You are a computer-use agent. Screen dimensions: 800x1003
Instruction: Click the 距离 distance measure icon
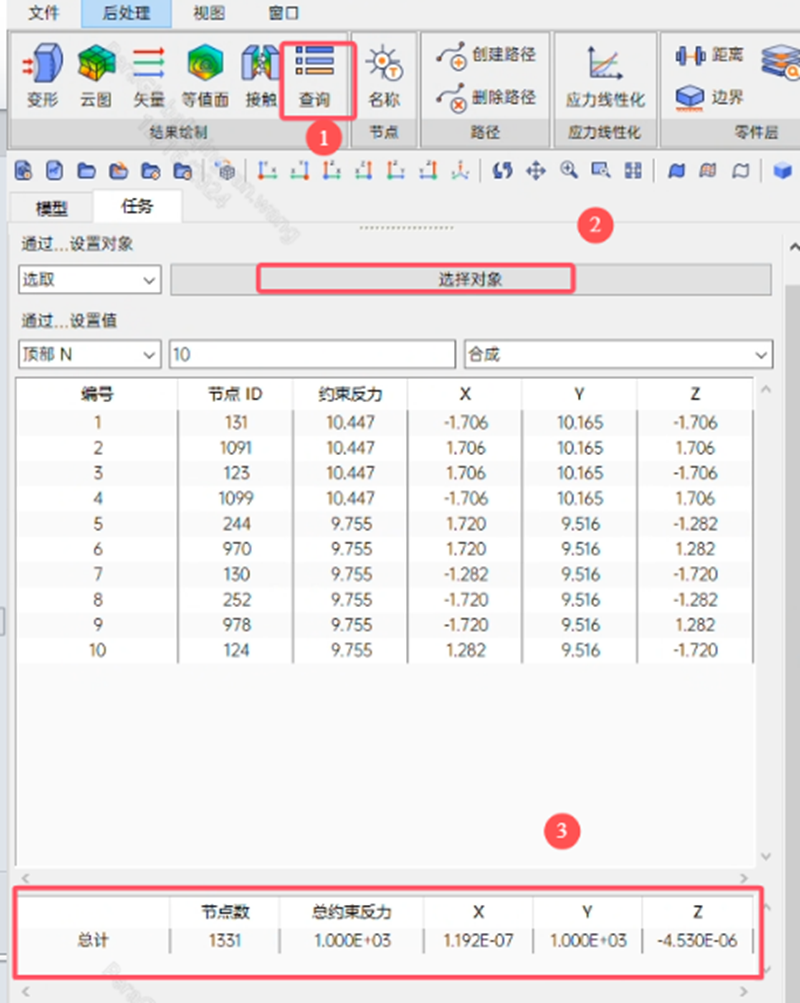[x=706, y=55]
